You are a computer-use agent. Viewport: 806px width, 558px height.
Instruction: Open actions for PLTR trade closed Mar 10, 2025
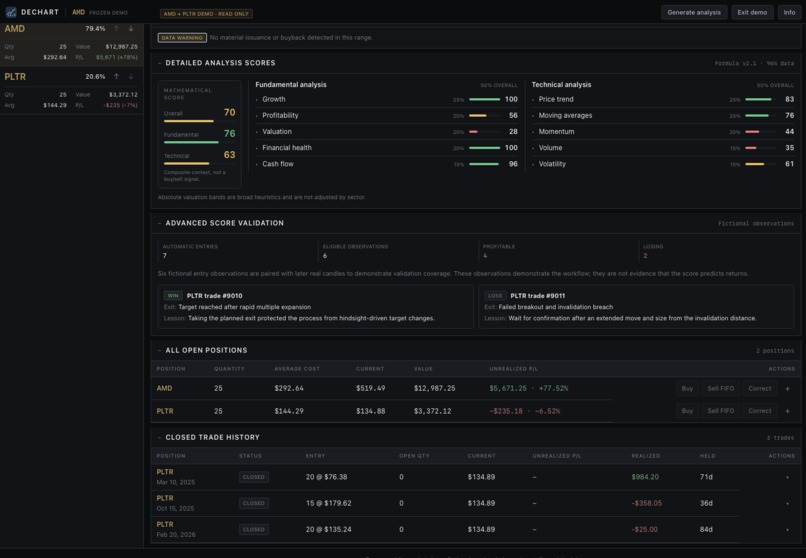click(787, 477)
